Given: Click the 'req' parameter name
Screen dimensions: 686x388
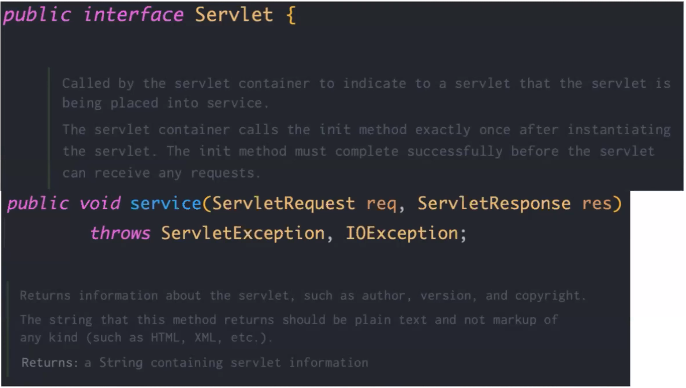Looking at the screenshot, I should coord(382,204).
